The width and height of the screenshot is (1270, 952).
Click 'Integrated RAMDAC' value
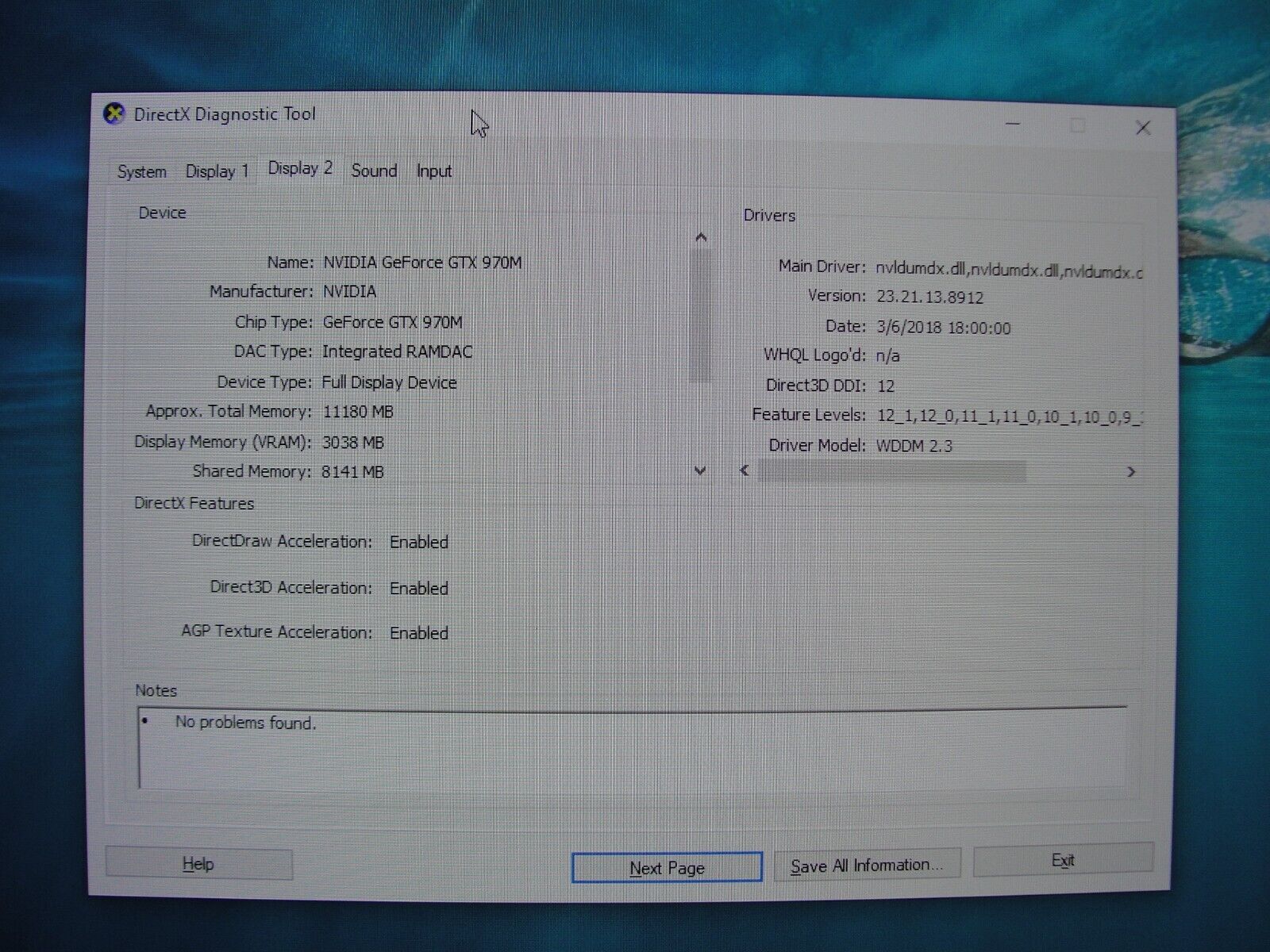[397, 351]
